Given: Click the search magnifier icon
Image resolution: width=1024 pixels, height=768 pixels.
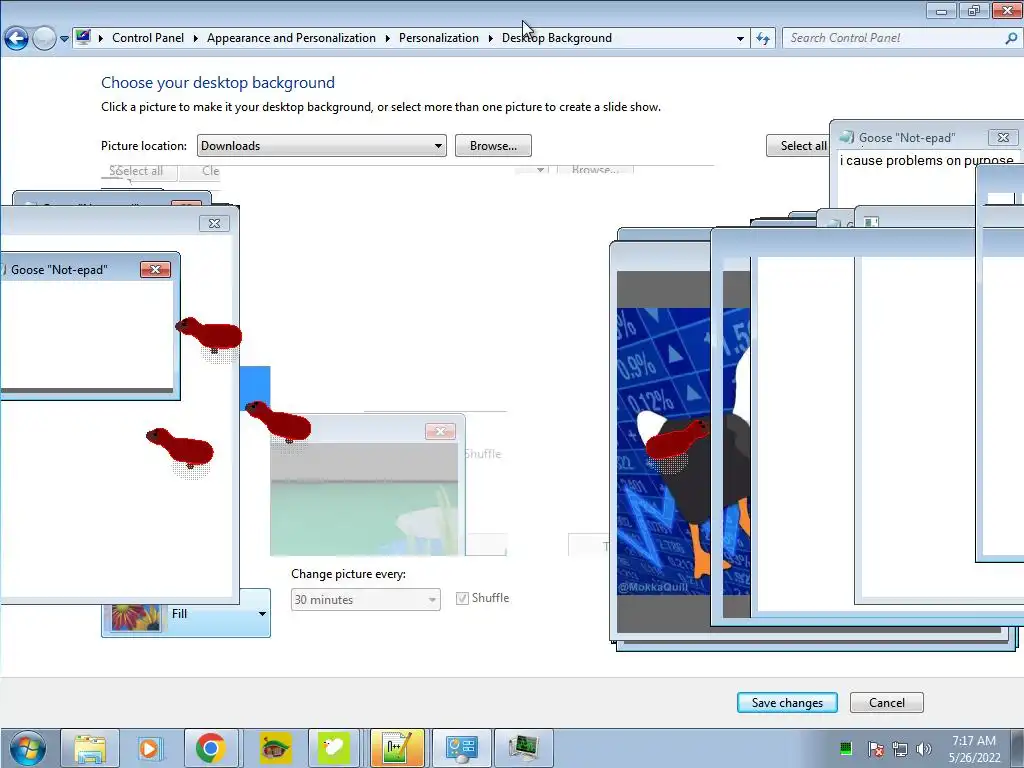Looking at the screenshot, I should click(1011, 39).
